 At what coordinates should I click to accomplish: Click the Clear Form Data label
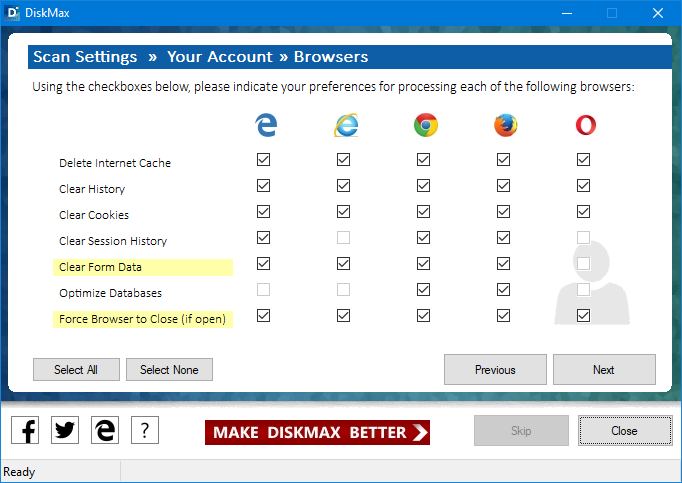[100, 267]
